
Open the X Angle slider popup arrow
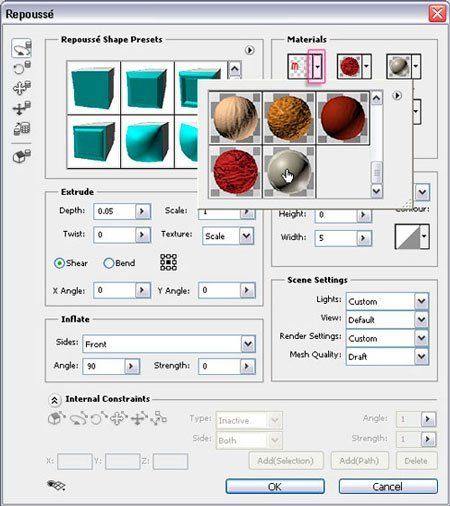coord(143,290)
